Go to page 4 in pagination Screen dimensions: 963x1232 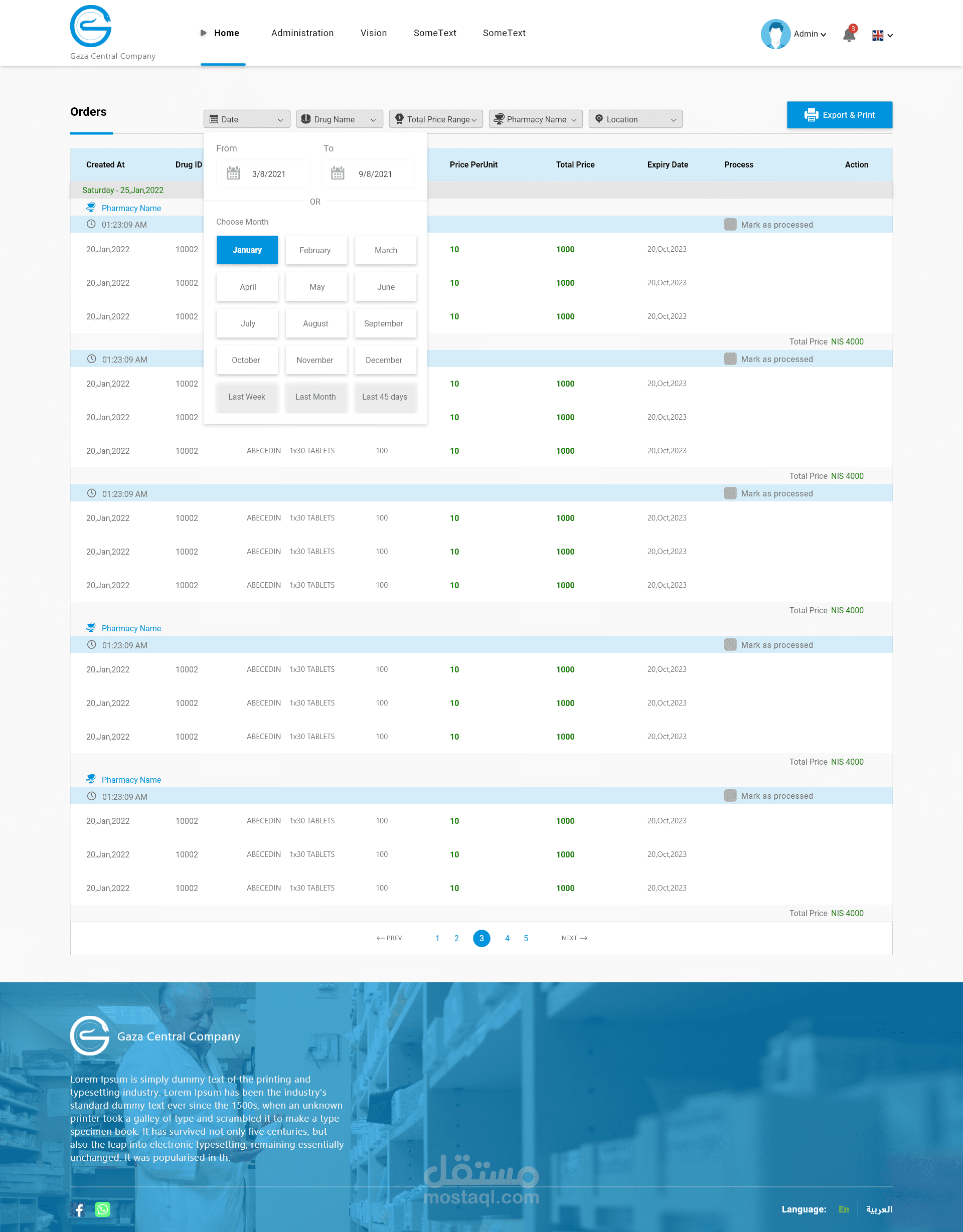coord(507,938)
